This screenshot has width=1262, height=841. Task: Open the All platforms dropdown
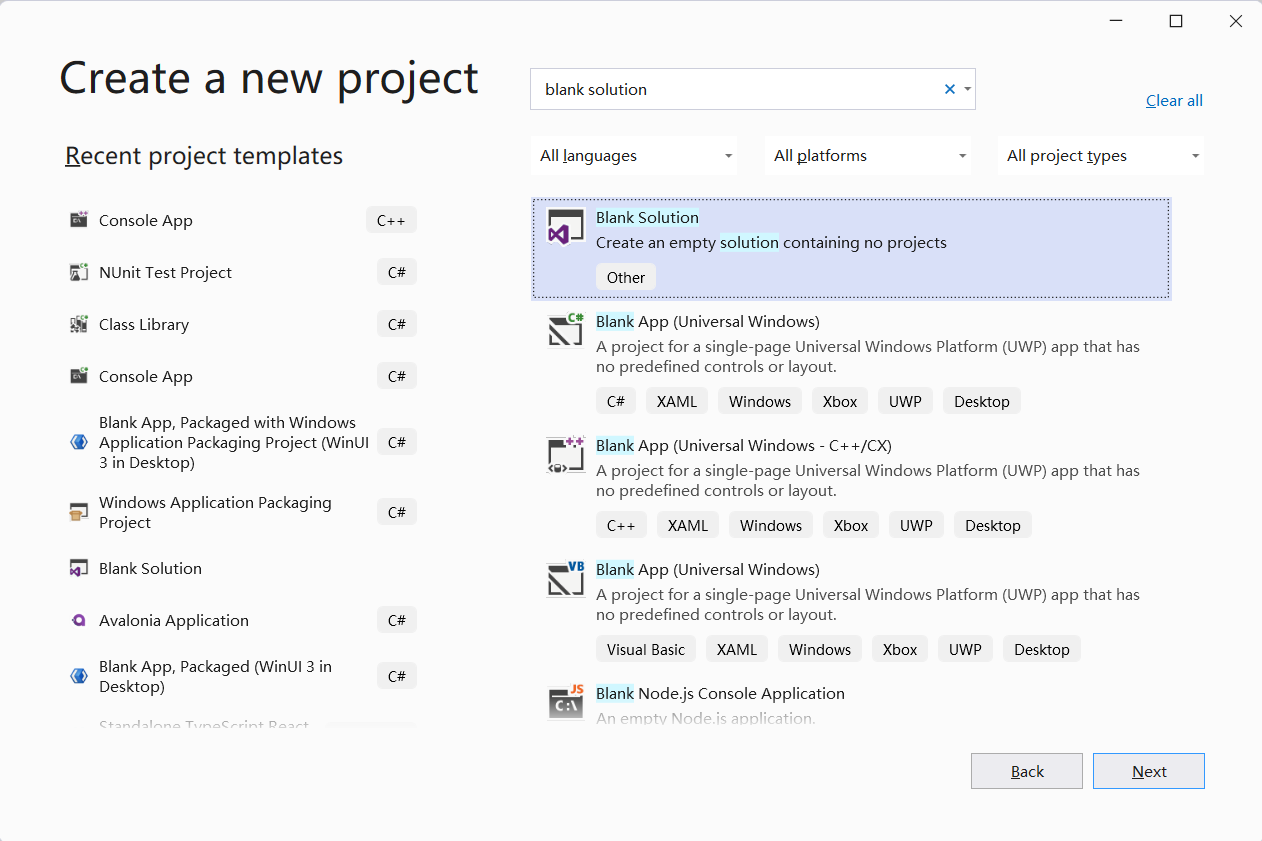pyautogui.click(x=868, y=156)
